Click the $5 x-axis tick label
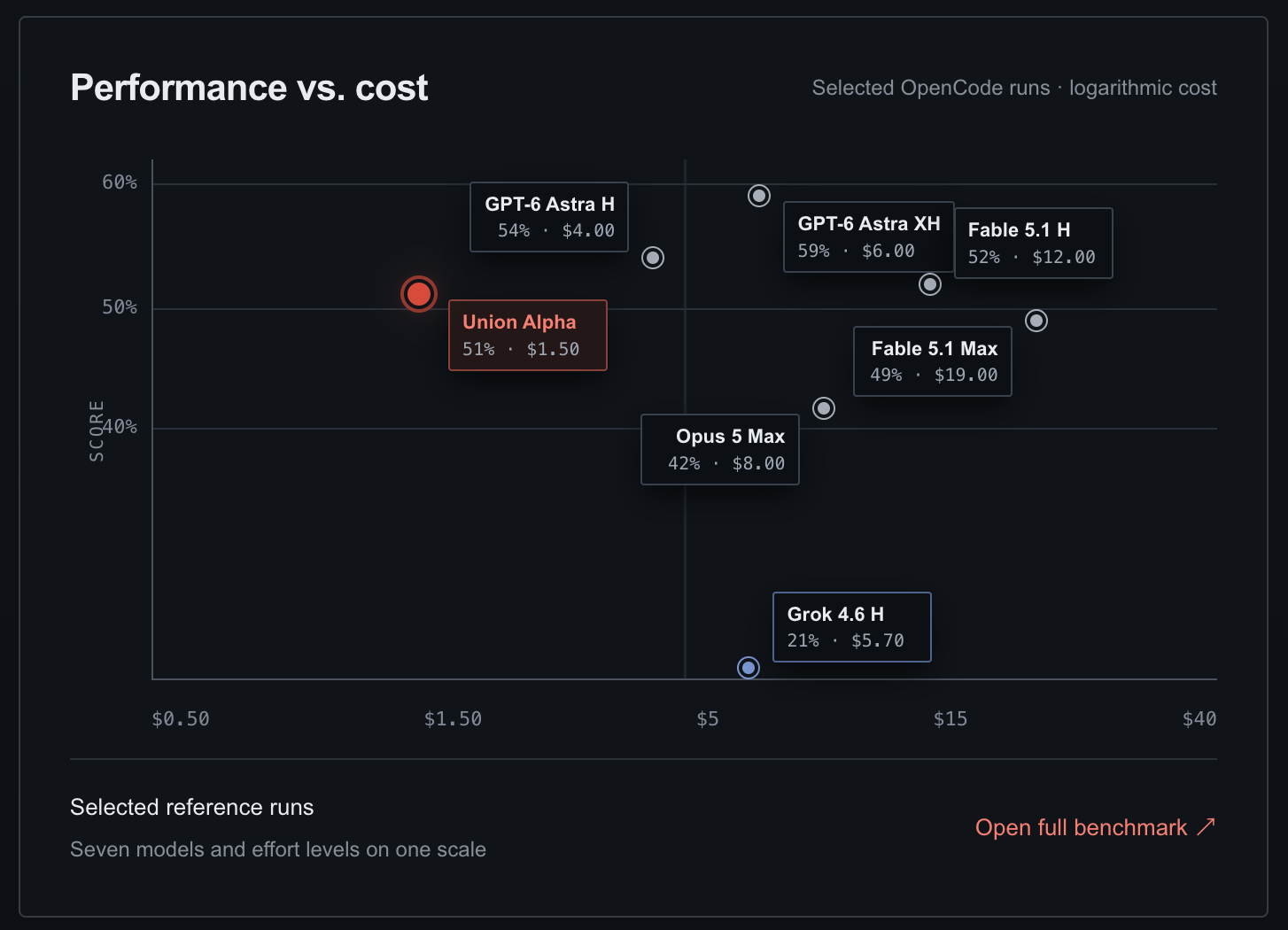Screen dimensions: 1288x930 click(x=707, y=719)
